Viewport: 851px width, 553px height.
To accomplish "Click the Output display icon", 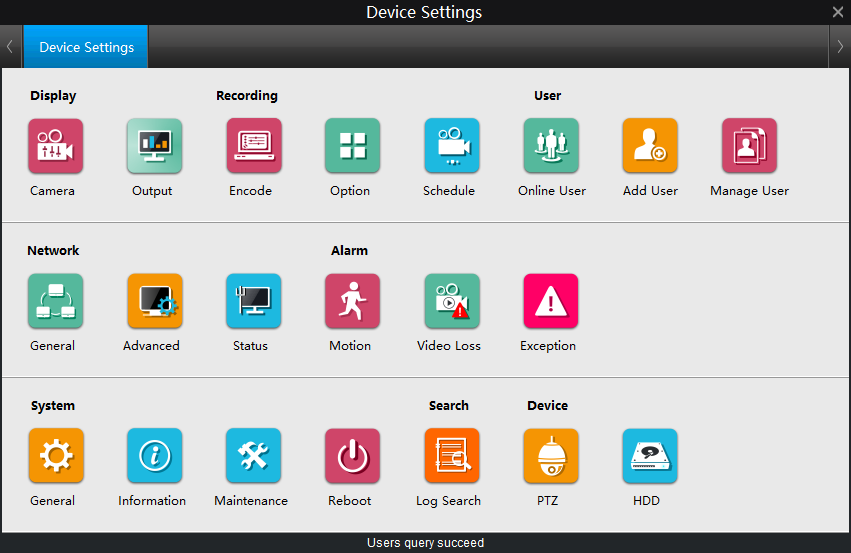I will pyautogui.click(x=154, y=146).
